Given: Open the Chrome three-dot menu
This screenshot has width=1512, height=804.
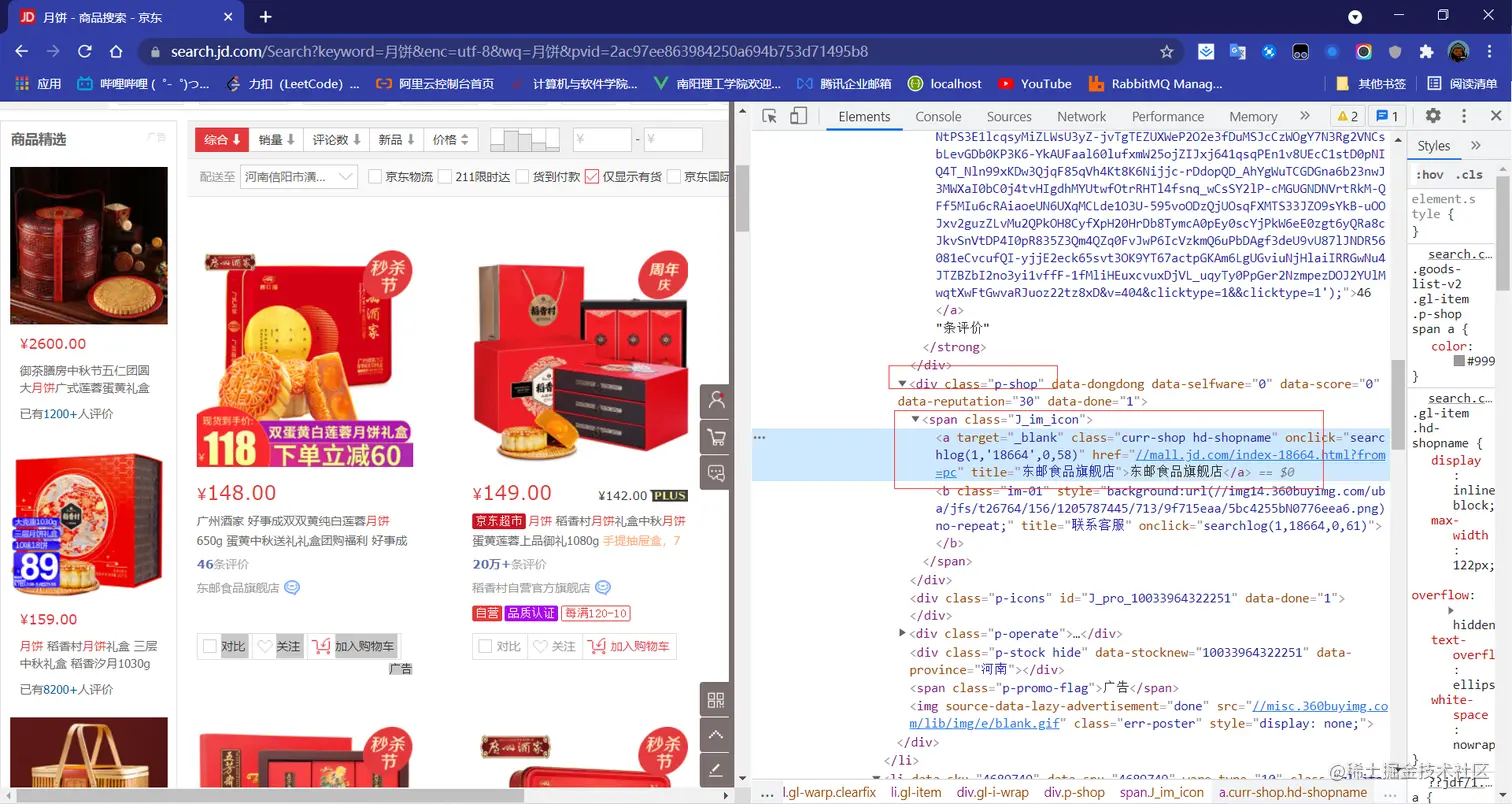Looking at the screenshot, I should 1490,51.
